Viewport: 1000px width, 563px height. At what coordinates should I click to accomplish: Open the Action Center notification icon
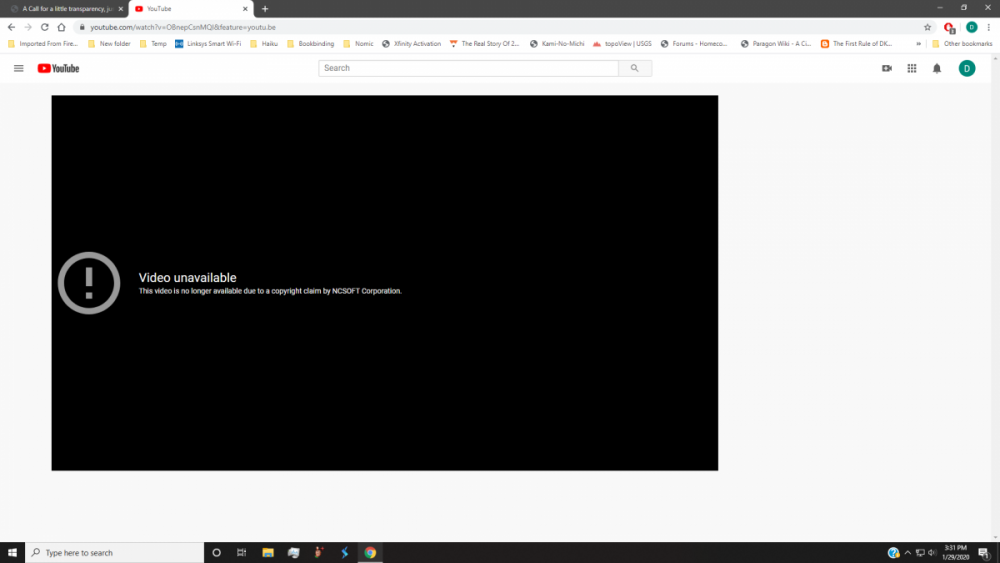(984, 553)
